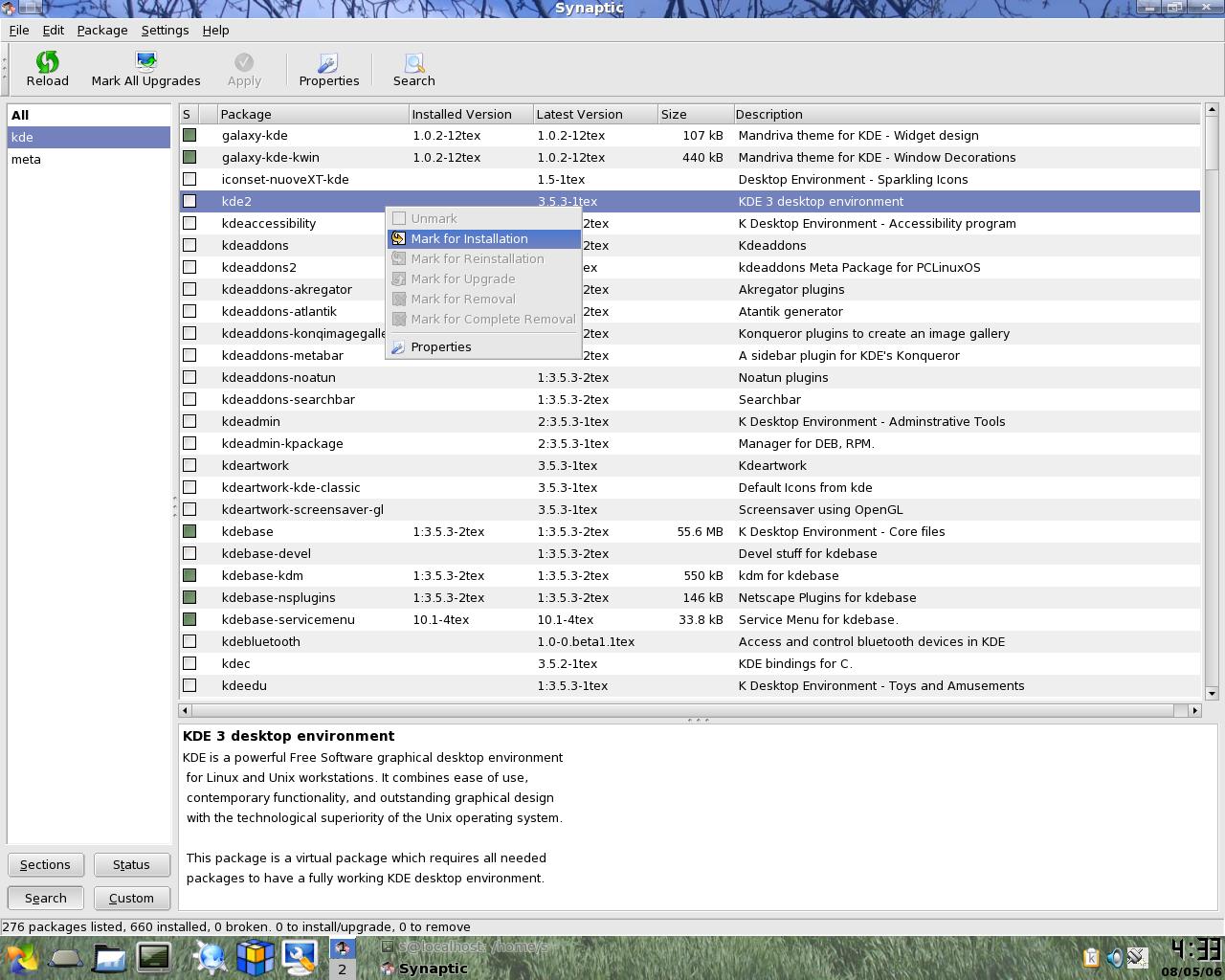The height and width of the screenshot is (980, 1225).
Task: Click the clock showing 4:33
Action: pyautogui.click(x=1196, y=950)
